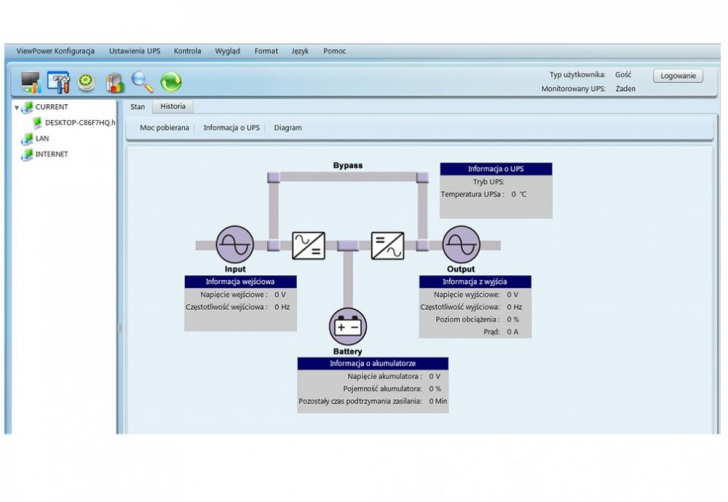Click the rectifier AC/DC converter icon

coord(308,244)
